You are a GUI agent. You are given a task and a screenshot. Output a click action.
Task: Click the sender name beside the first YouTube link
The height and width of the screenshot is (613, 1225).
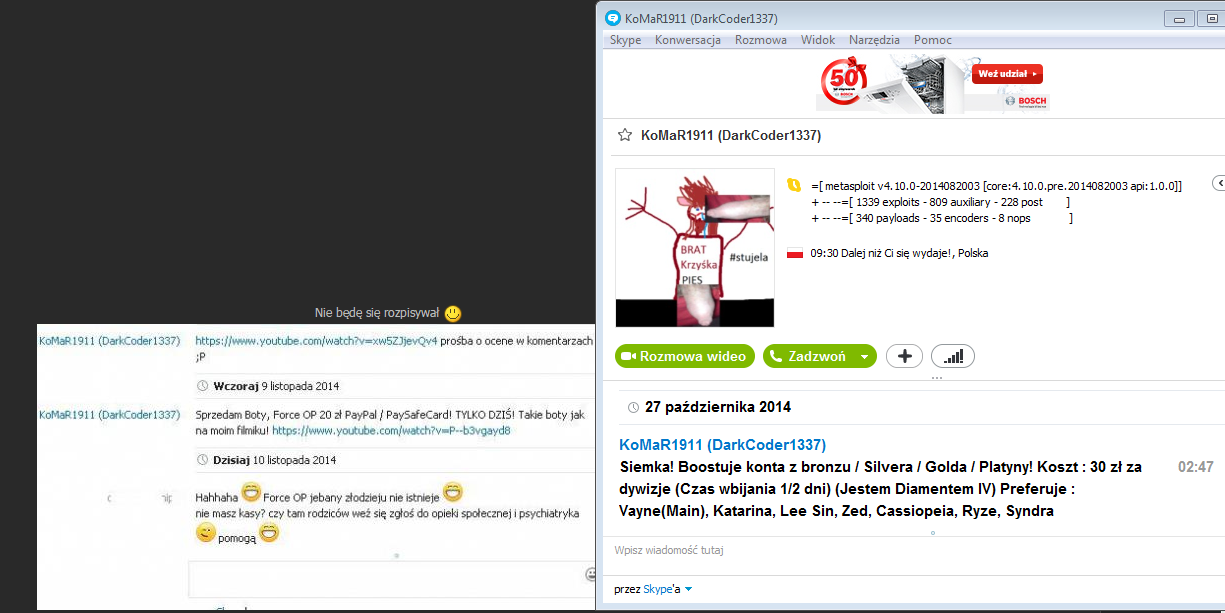110,340
